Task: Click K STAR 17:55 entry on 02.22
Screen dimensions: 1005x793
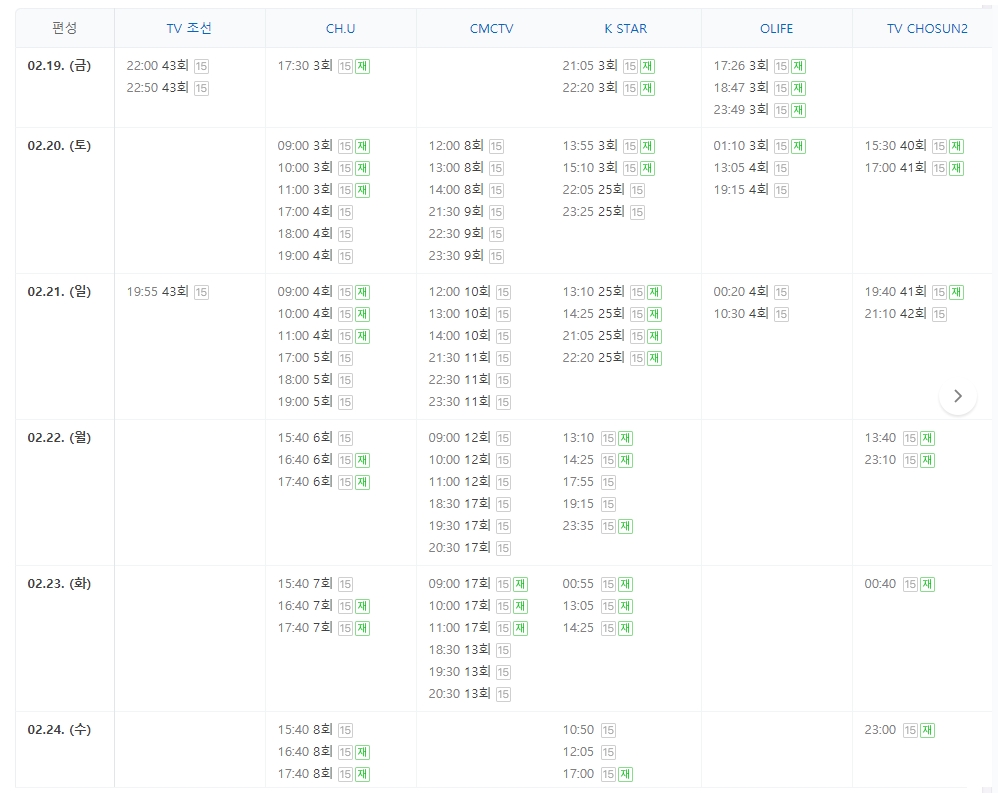Action: pos(578,482)
